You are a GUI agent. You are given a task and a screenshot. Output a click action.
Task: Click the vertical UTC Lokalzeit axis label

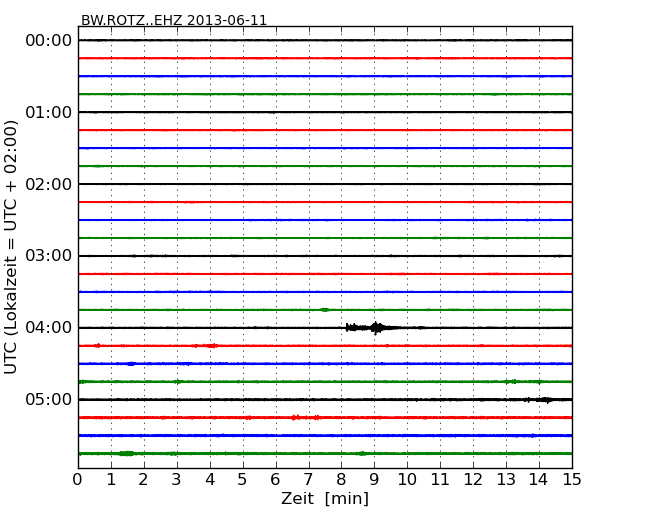pos(11,247)
